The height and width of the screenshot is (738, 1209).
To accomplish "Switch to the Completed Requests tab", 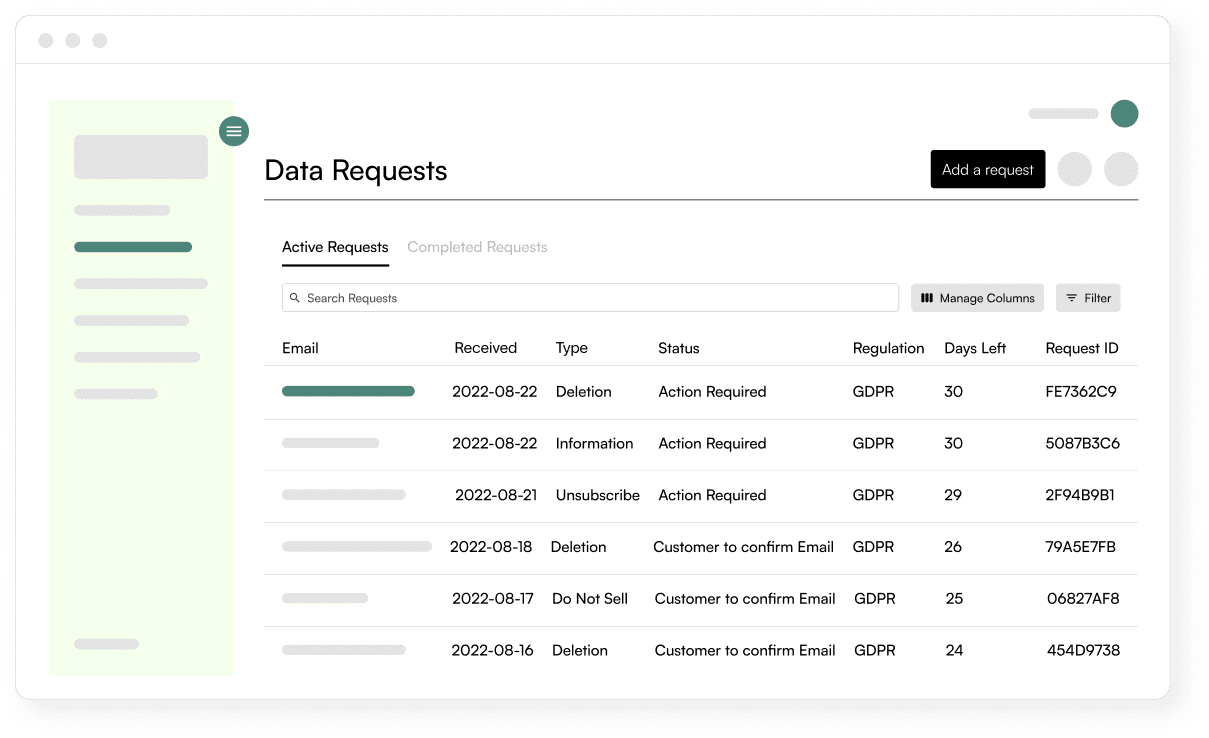I will tap(477, 247).
